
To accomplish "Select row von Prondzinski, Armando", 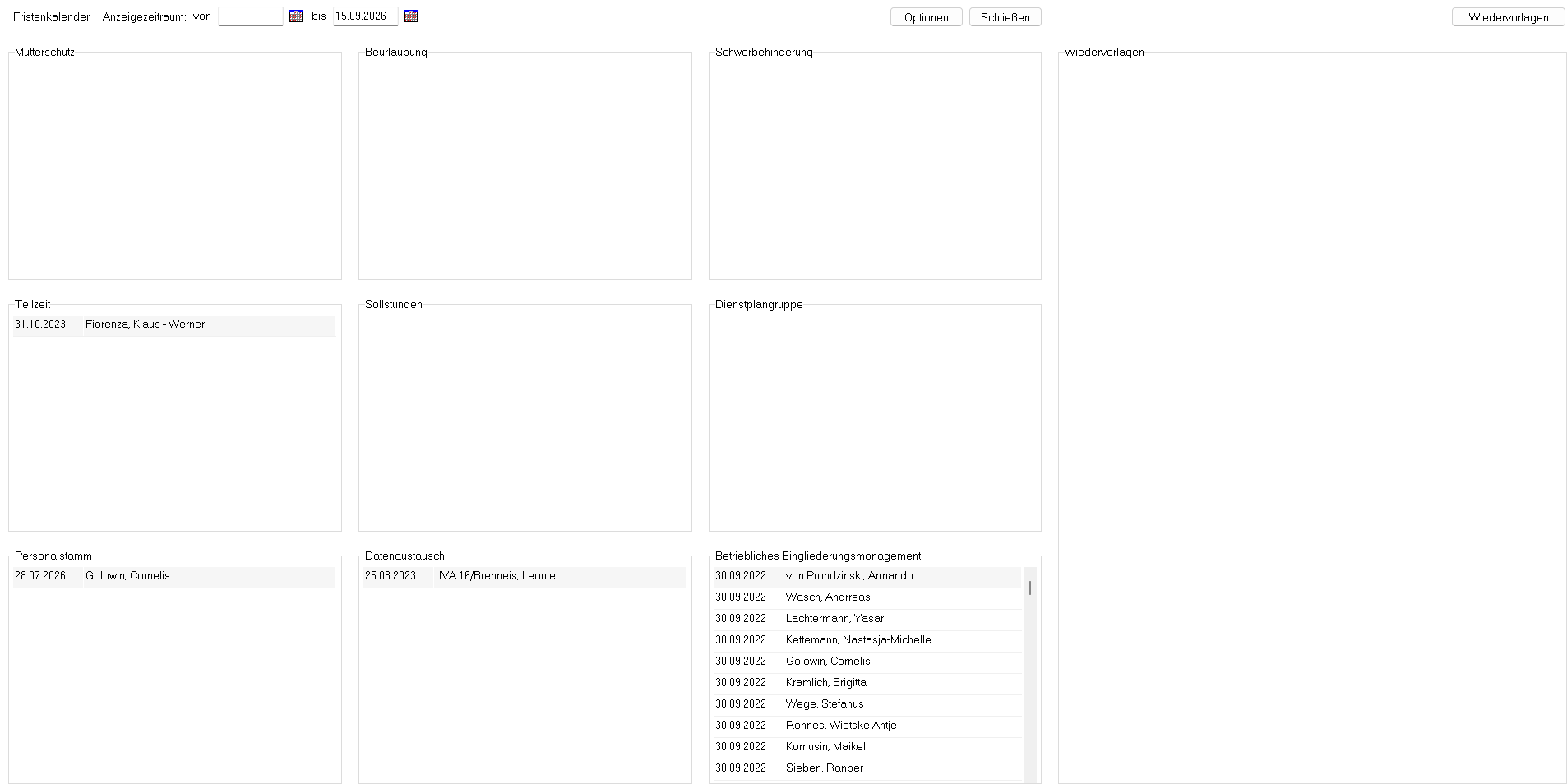I will (x=867, y=577).
